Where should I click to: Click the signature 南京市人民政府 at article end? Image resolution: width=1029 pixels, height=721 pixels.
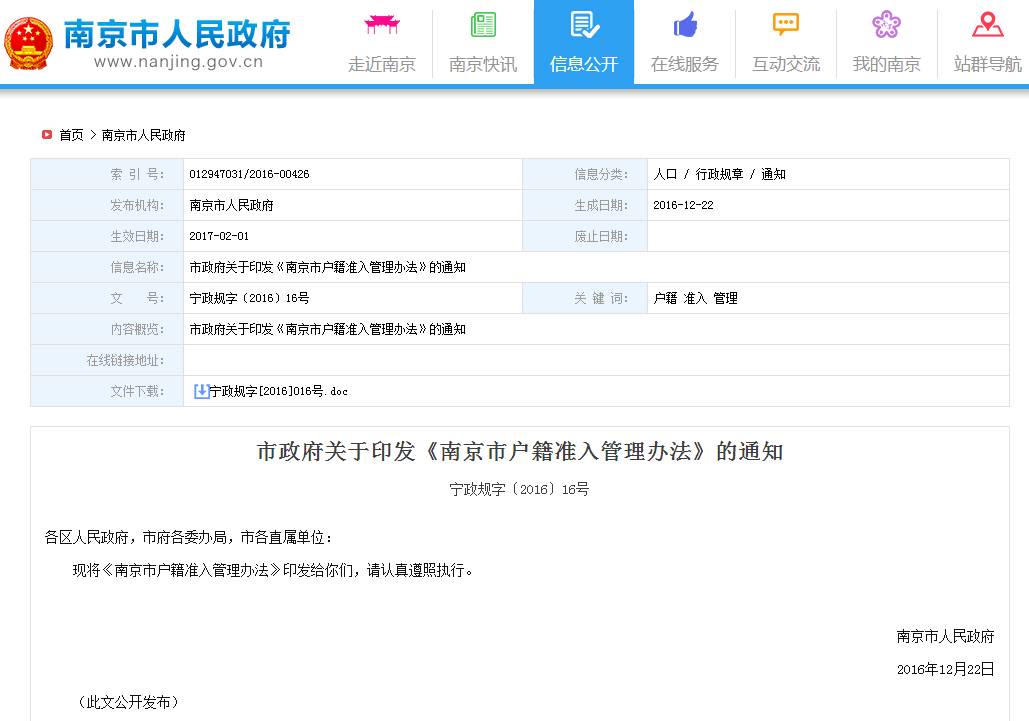tap(946, 636)
